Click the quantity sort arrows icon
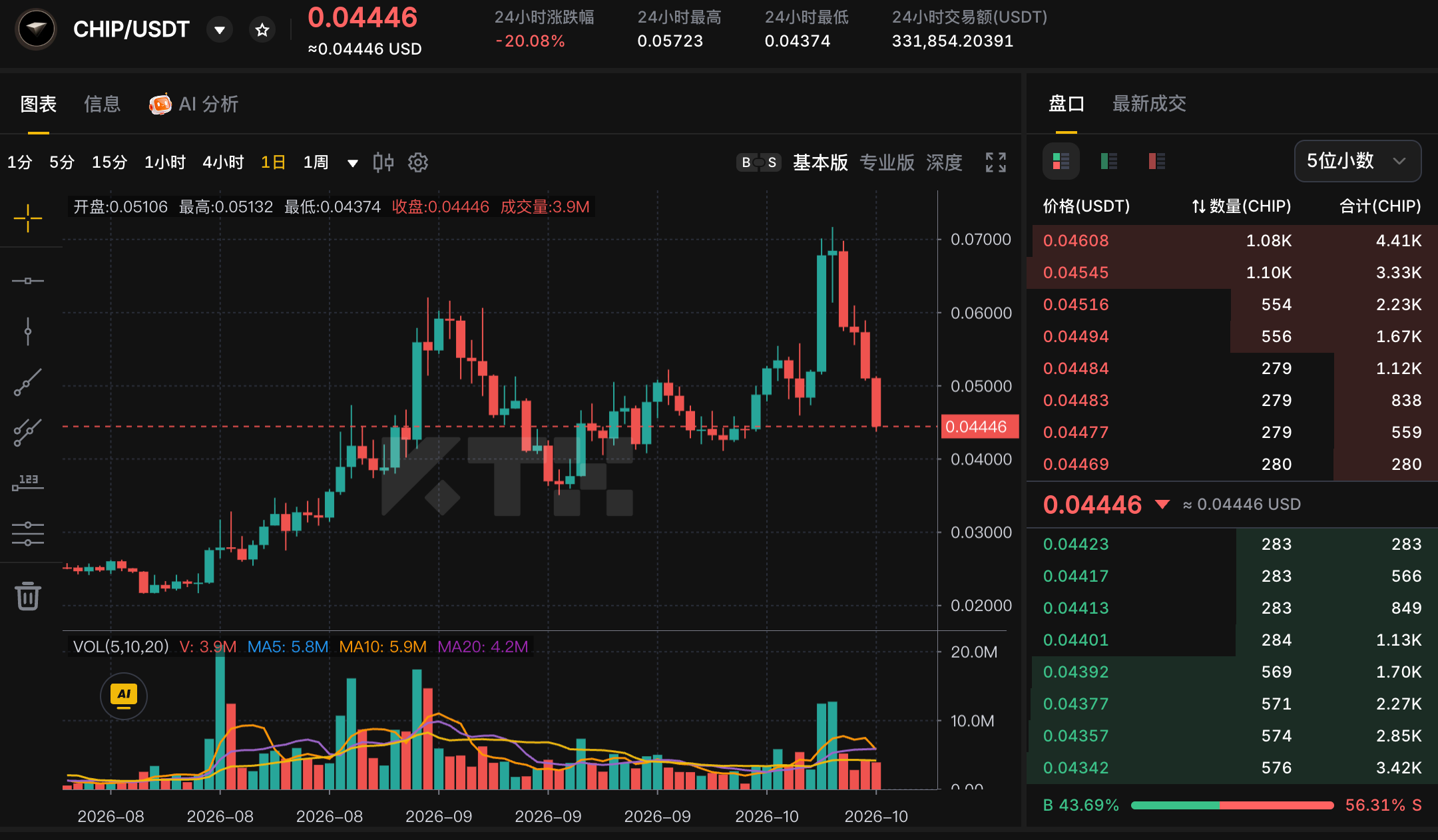The image size is (1438, 840). [1198, 206]
